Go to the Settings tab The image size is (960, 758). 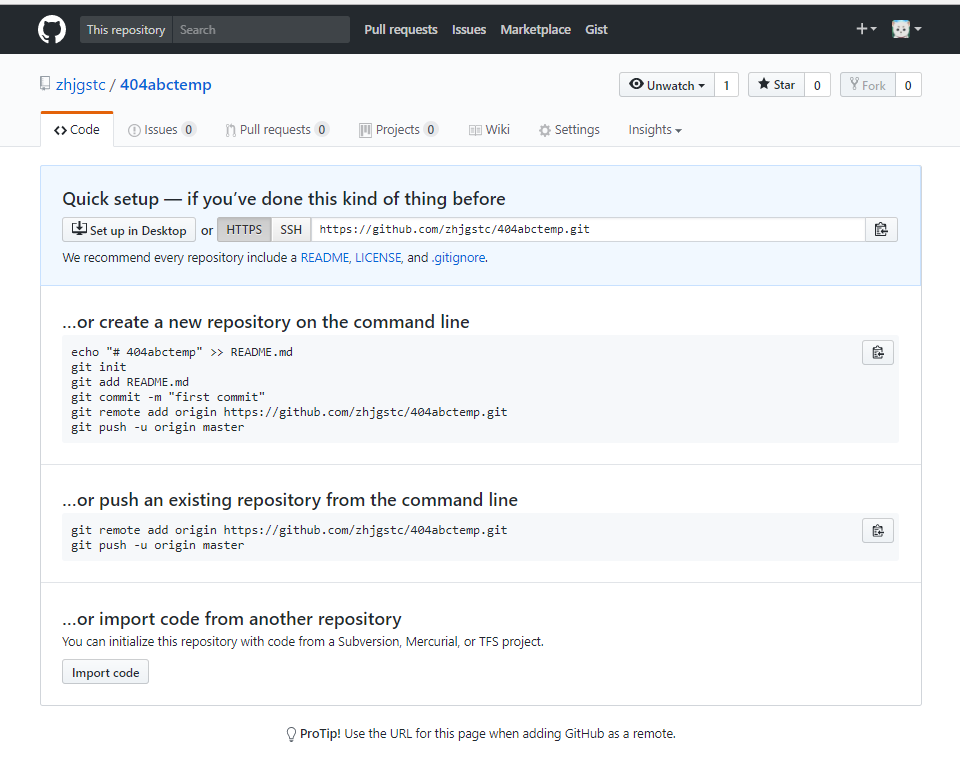point(569,130)
